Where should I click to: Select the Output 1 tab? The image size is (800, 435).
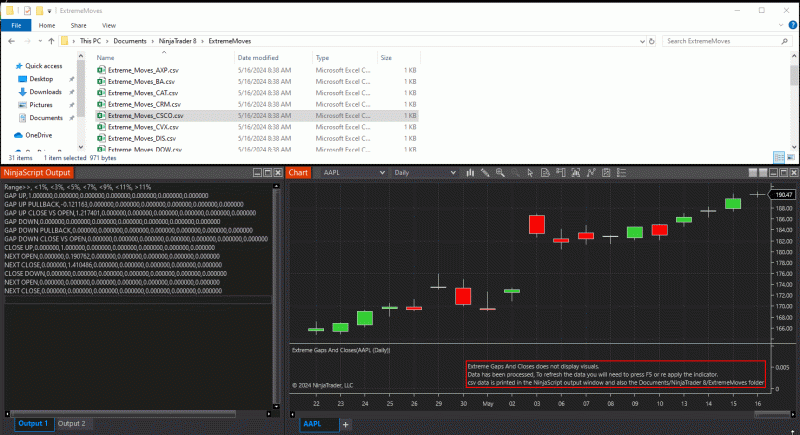point(34,424)
